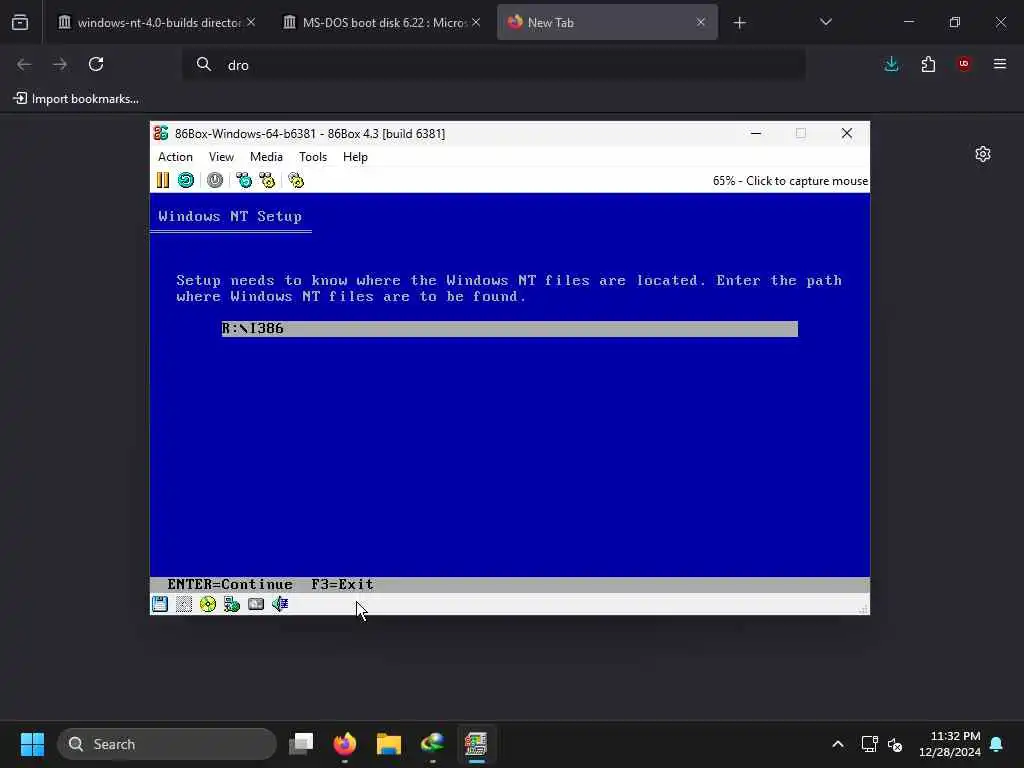Click the gray ACPI shutdown power icon
Screen dimensions: 1024x768
(x=215, y=180)
